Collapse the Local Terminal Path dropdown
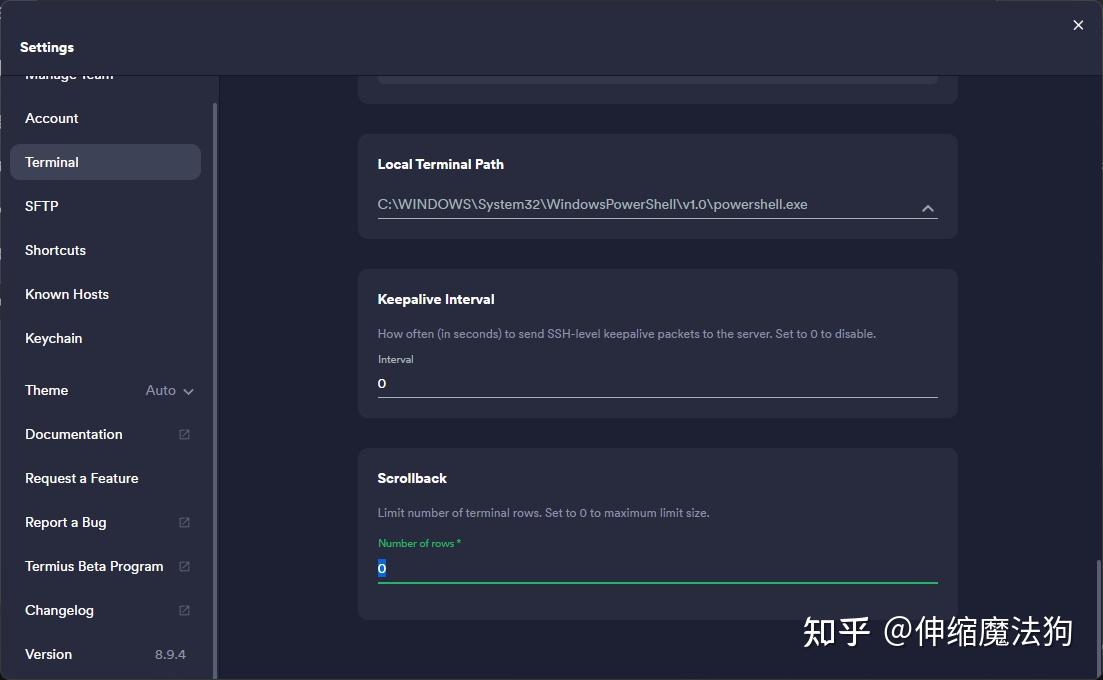This screenshot has width=1103, height=680. [928, 208]
